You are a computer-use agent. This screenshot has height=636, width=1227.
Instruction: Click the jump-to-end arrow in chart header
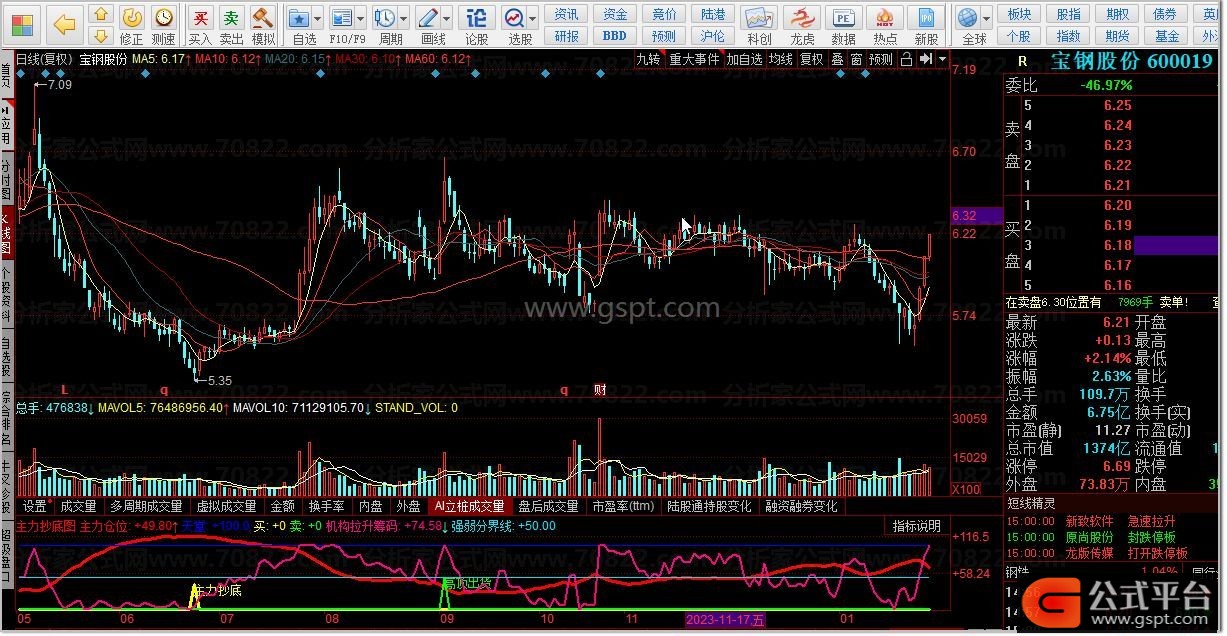pos(925,59)
